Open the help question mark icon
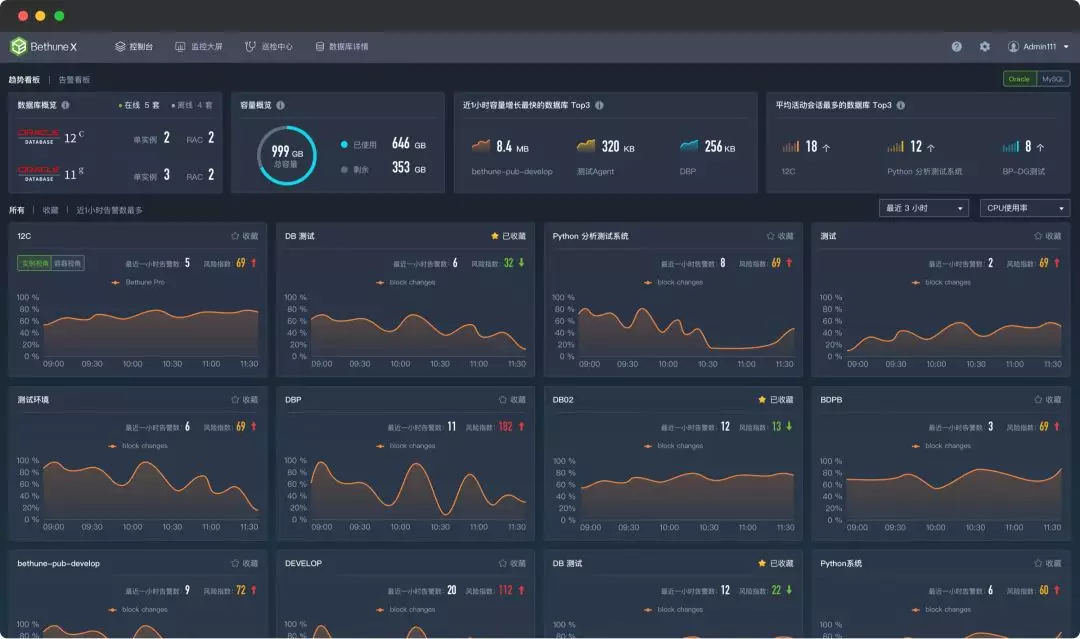The height and width of the screenshot is (639, 1080). pos(957,46)
